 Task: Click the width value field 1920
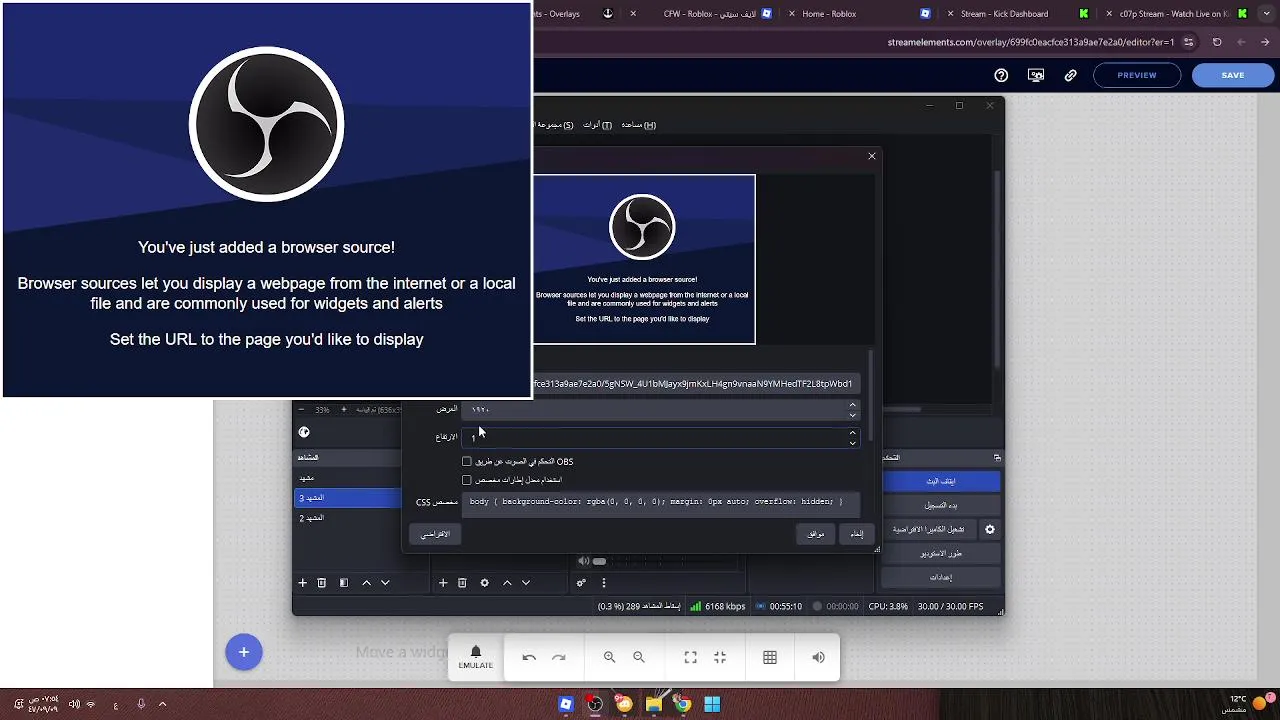654,409
